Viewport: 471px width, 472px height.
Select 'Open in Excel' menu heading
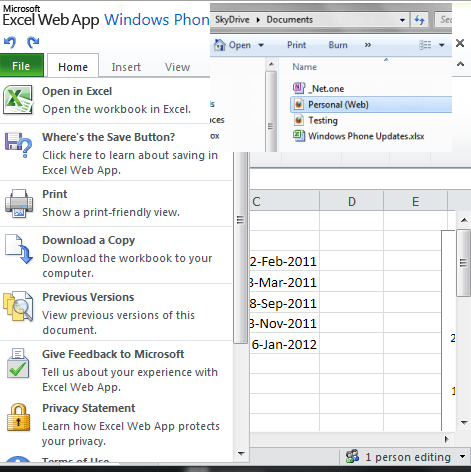point(77,91)
